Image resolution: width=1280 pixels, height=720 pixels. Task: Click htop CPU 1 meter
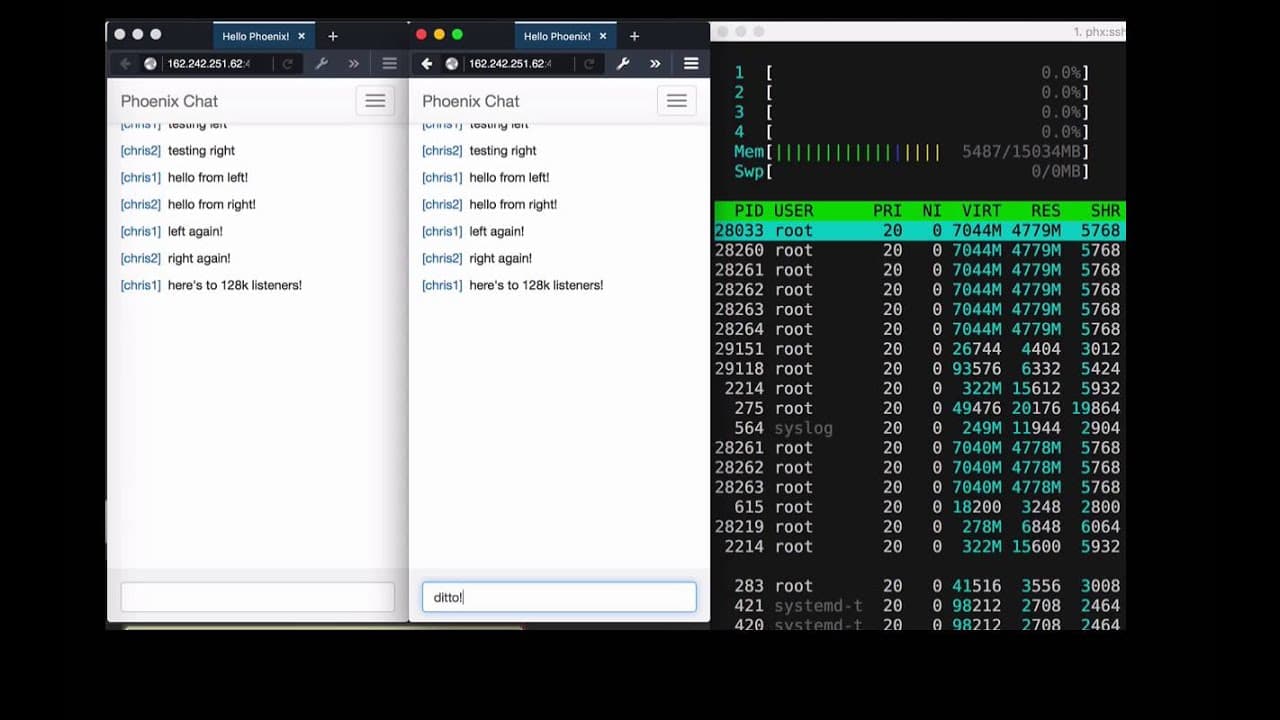911,73
